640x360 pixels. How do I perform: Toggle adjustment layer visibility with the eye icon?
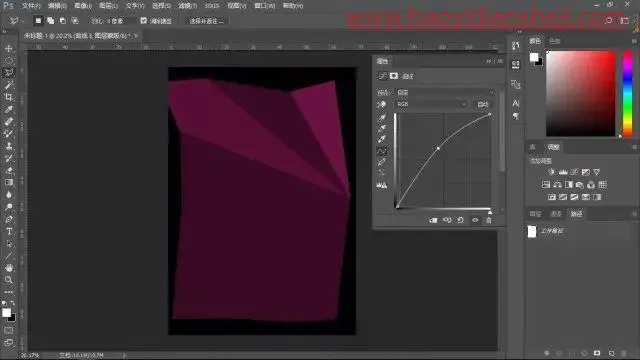[475, 220]
